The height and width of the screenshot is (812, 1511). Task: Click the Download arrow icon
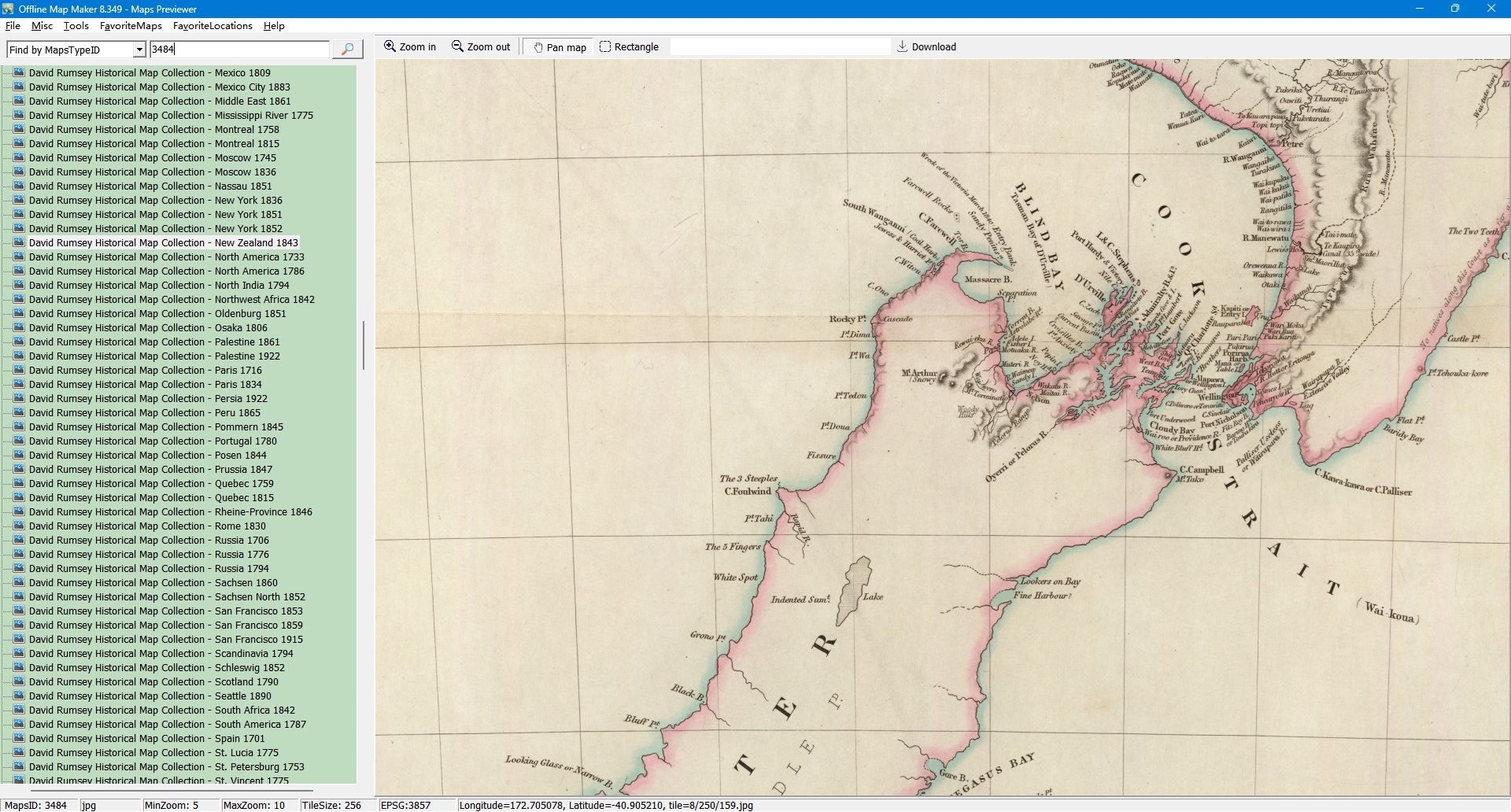[x=903, y=47]
